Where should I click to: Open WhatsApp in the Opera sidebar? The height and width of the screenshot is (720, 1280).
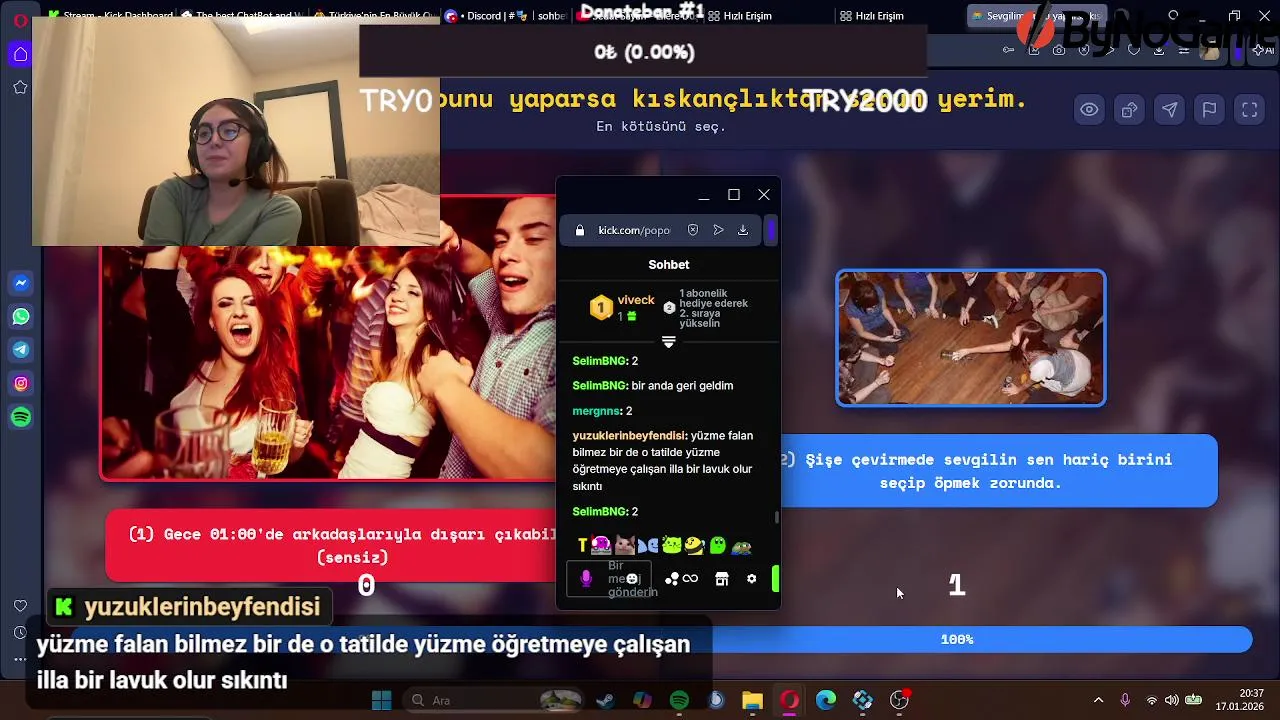coord(21,317)
